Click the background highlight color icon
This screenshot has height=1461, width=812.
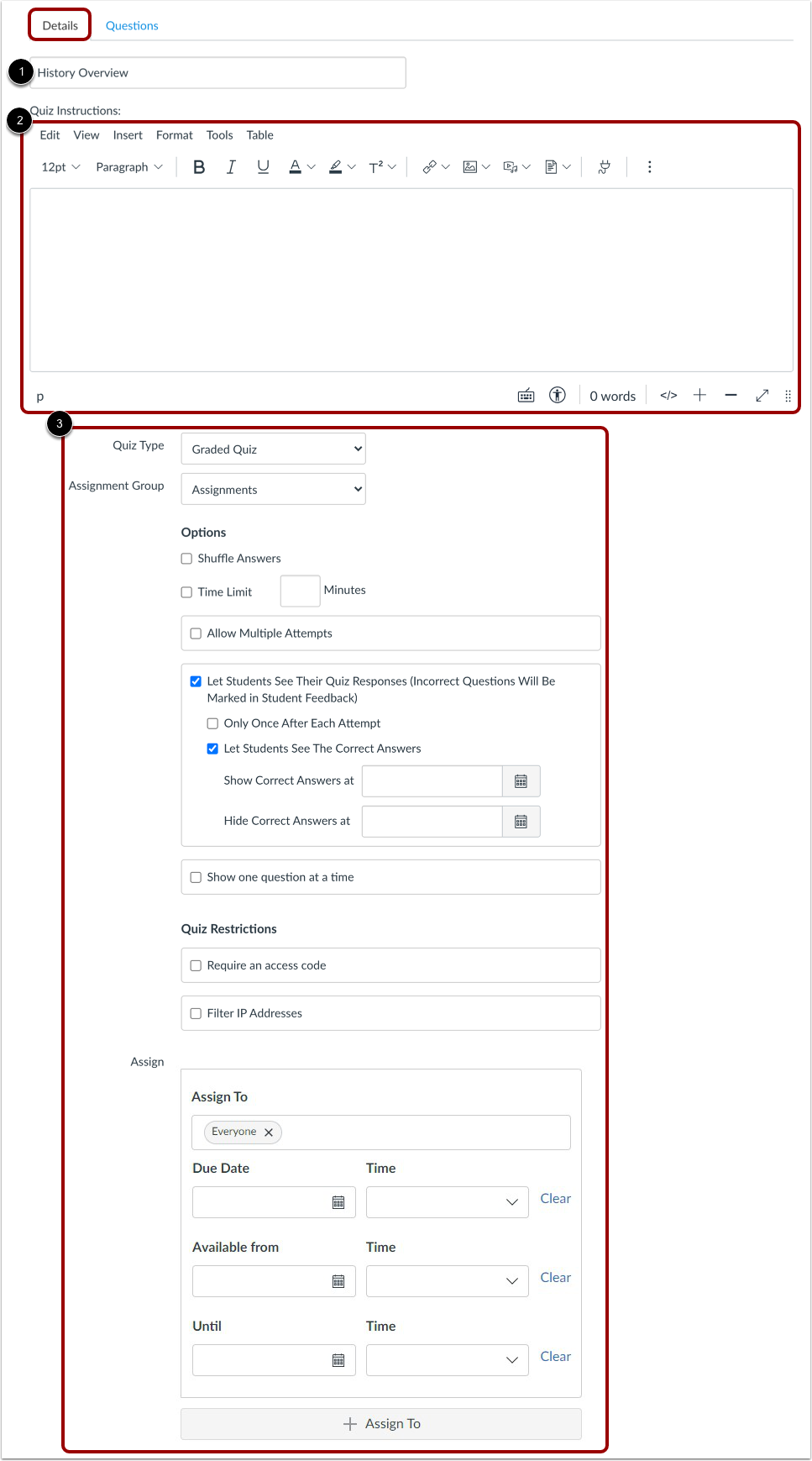pos(336,167)
